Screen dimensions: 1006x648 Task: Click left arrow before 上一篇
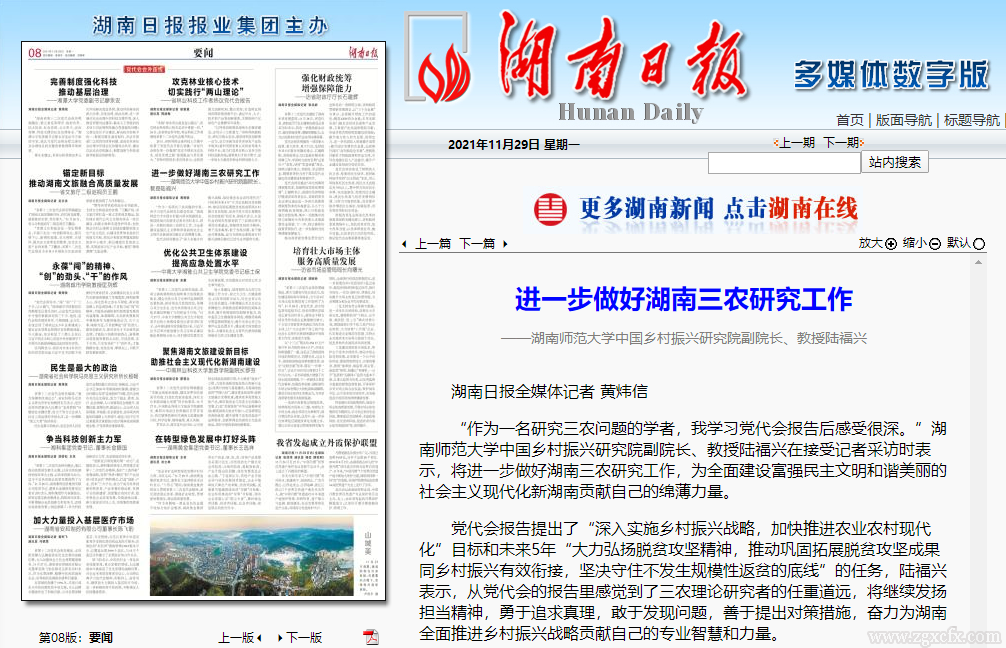tap(404, 244)
